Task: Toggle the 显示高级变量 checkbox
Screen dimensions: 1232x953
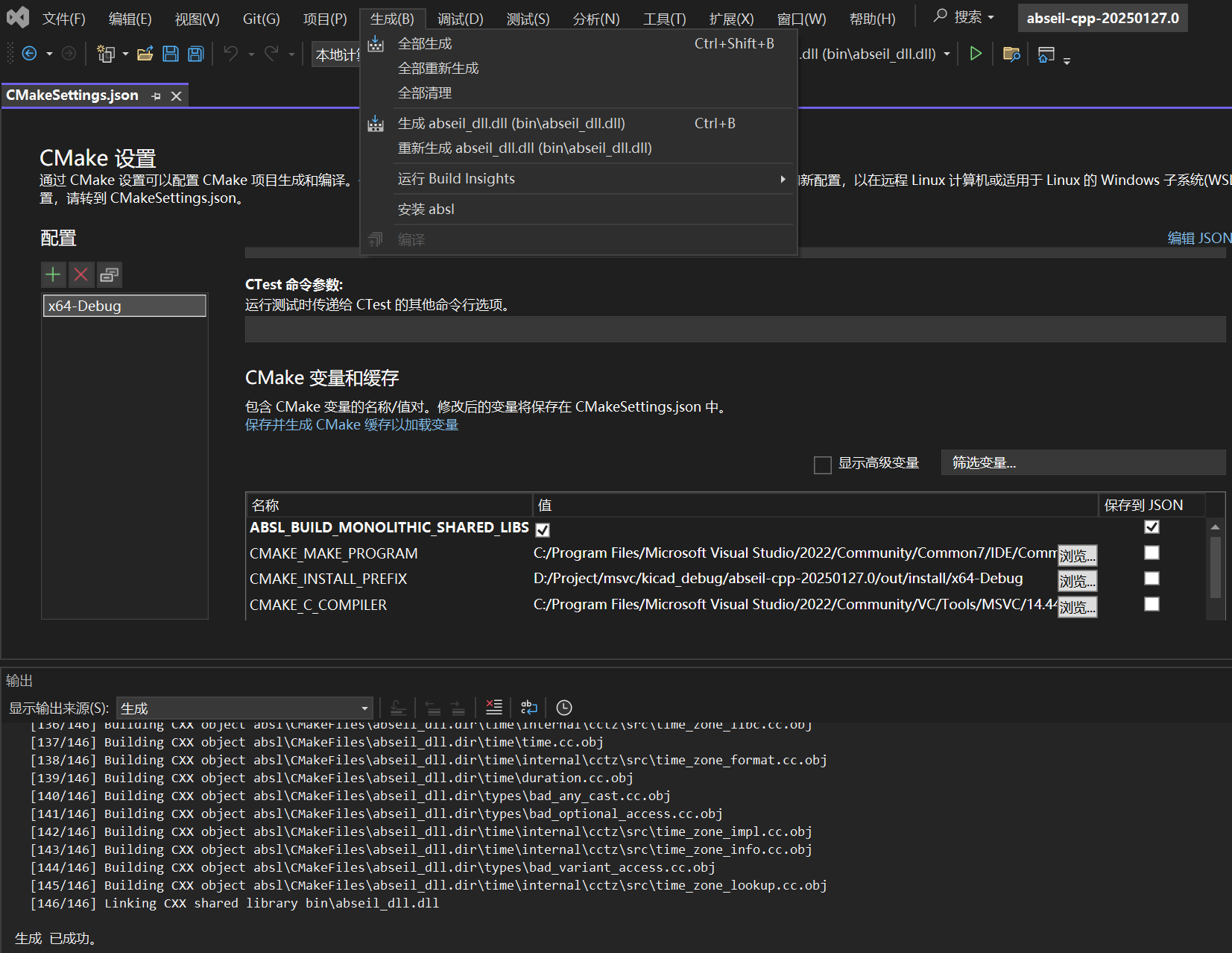Action: (823, 465)
